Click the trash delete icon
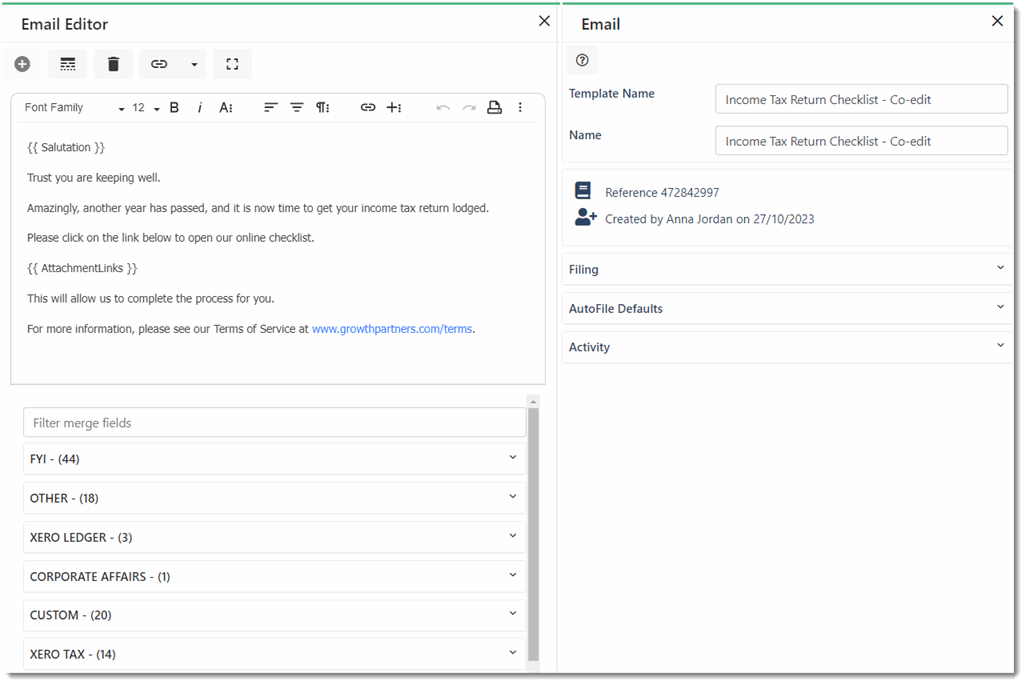Viewport: 1026px width, 685px height. 113,64
